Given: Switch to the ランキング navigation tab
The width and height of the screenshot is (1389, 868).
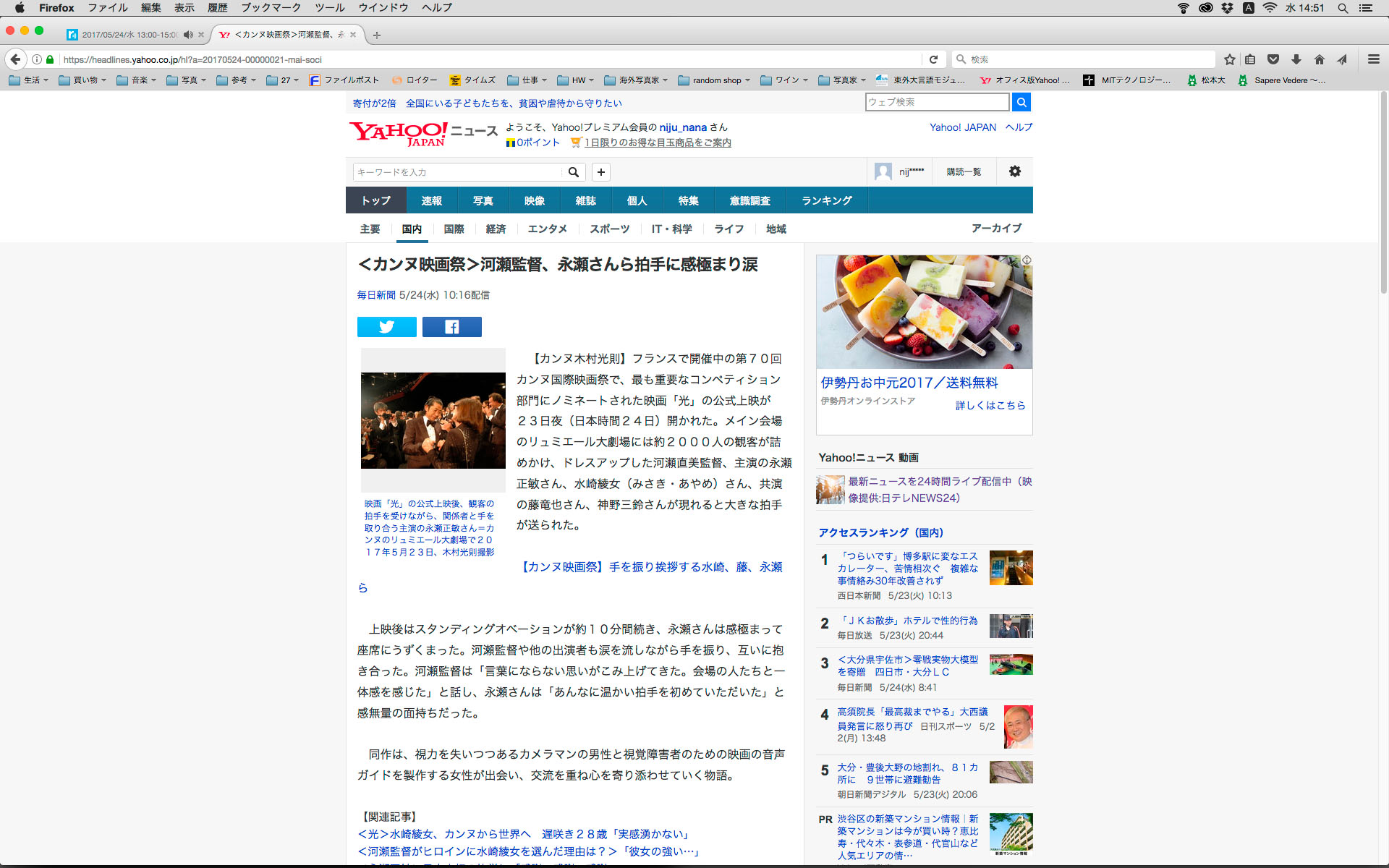Looking at the screenshot, I should tap(826, 200).
